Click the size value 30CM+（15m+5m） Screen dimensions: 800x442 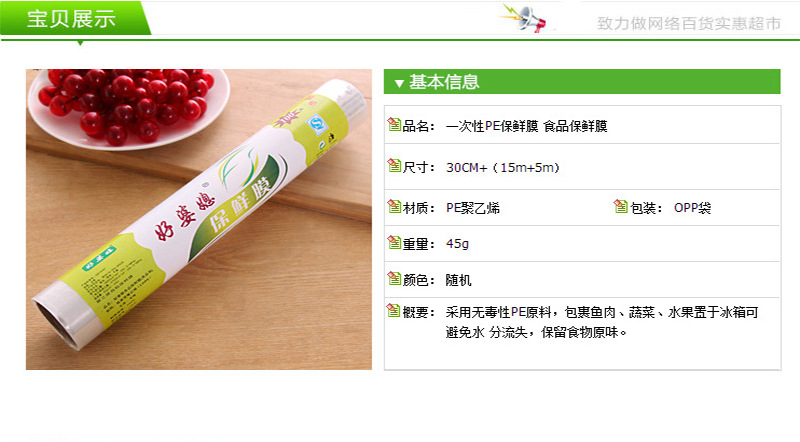coord(503,167)
